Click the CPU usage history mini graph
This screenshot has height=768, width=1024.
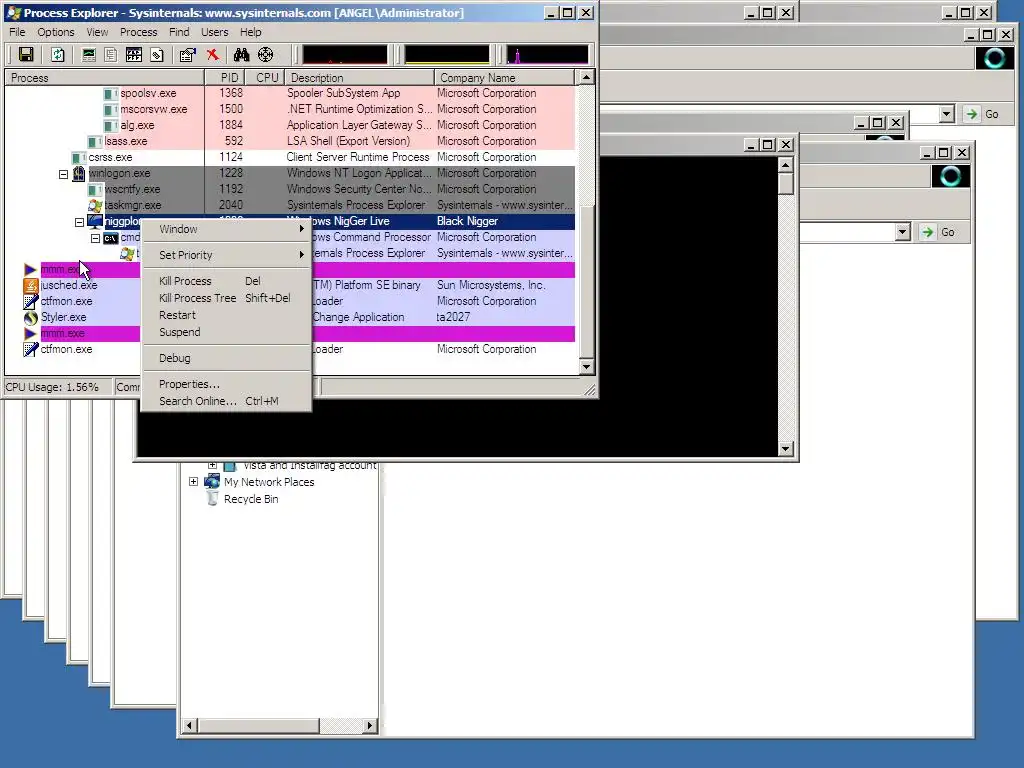344,55
